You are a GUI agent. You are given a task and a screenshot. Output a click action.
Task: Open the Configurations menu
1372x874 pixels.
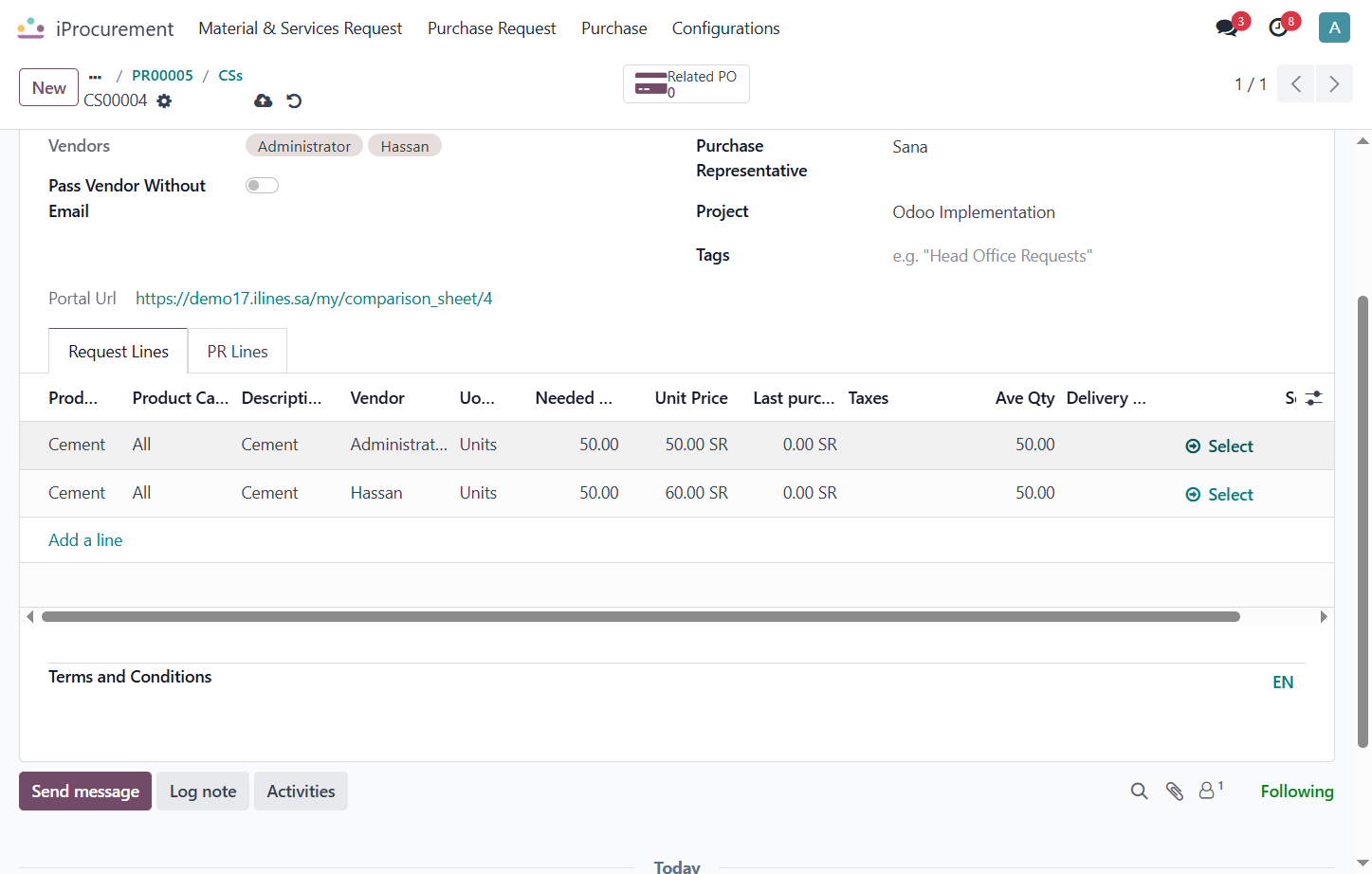click(725, 28)
